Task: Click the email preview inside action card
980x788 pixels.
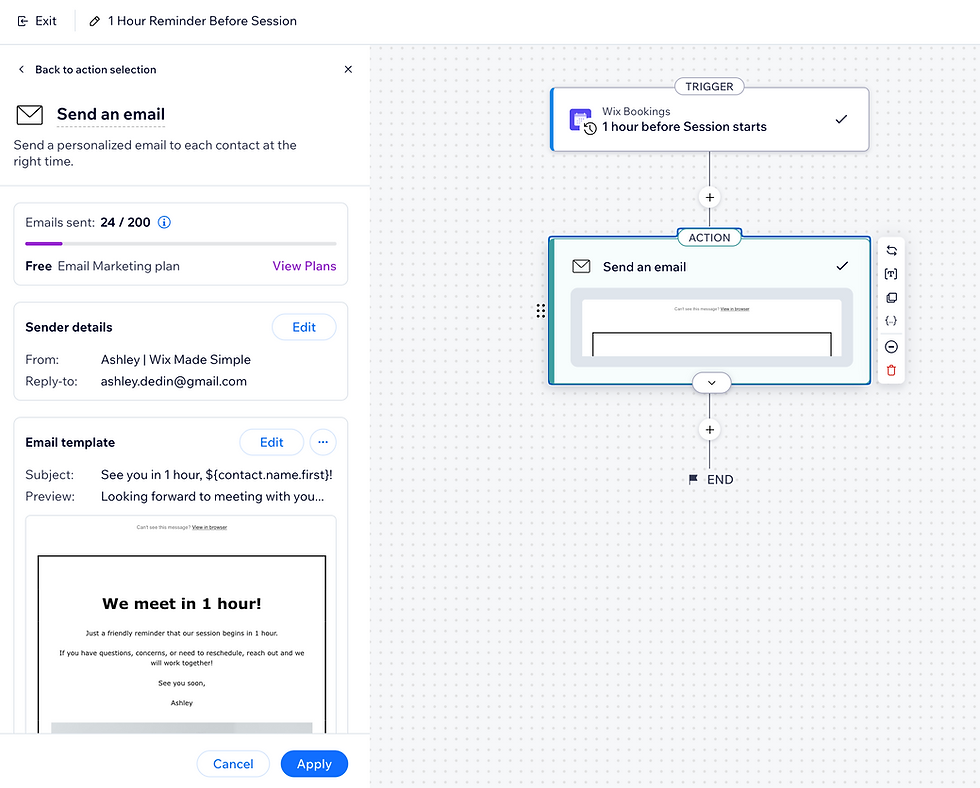Action: tap(711, 327)
